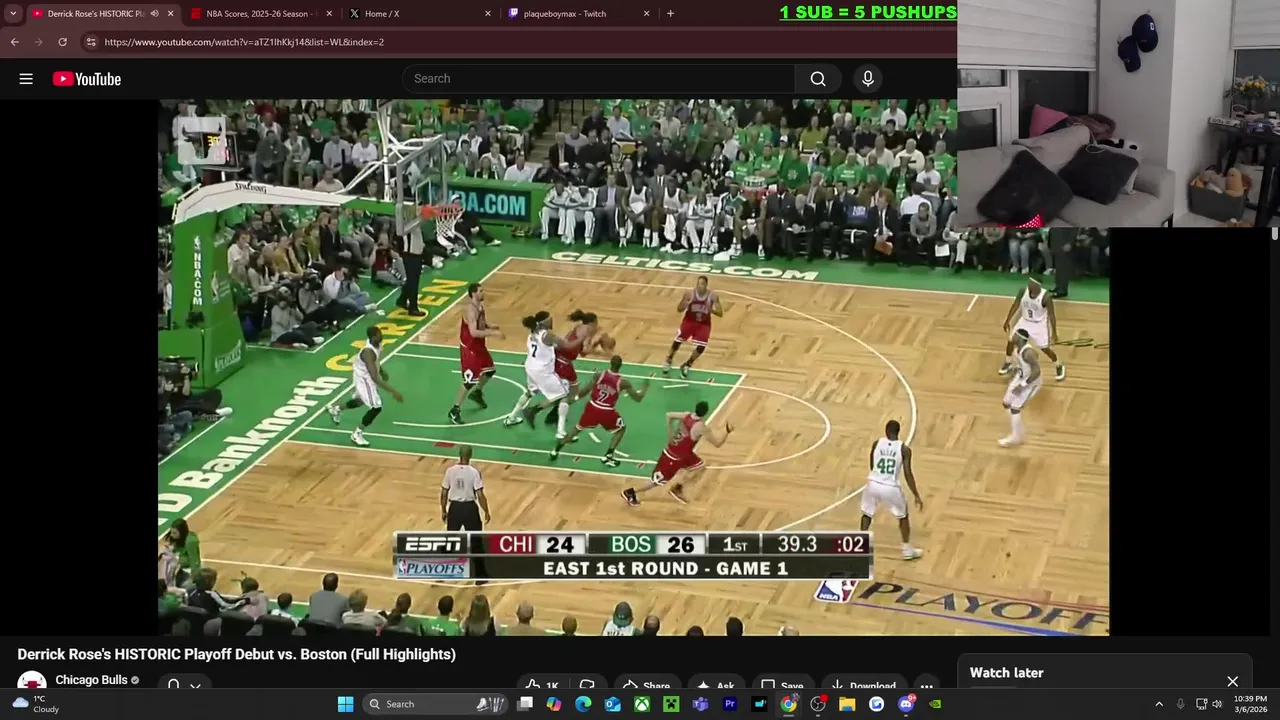Pause the video by clicking the player
Screen dimensions: 1280x720
pyautogui.click(x=633, y=367)
